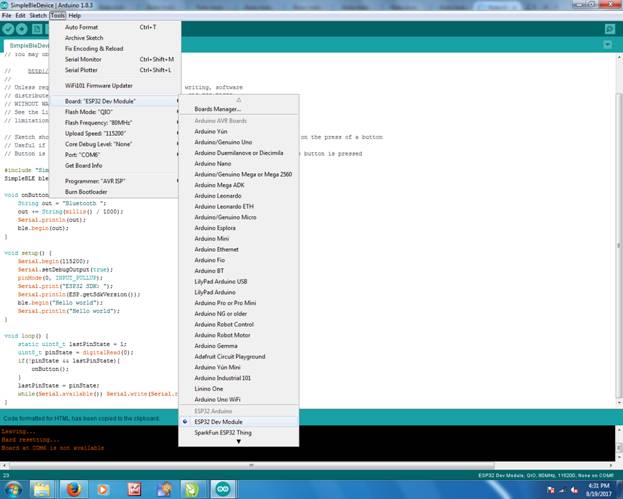Image resolution: width=623 pixels, height=499 pixels.
Task: Select Arduino Leonardo ETH board
Action: 238,206
